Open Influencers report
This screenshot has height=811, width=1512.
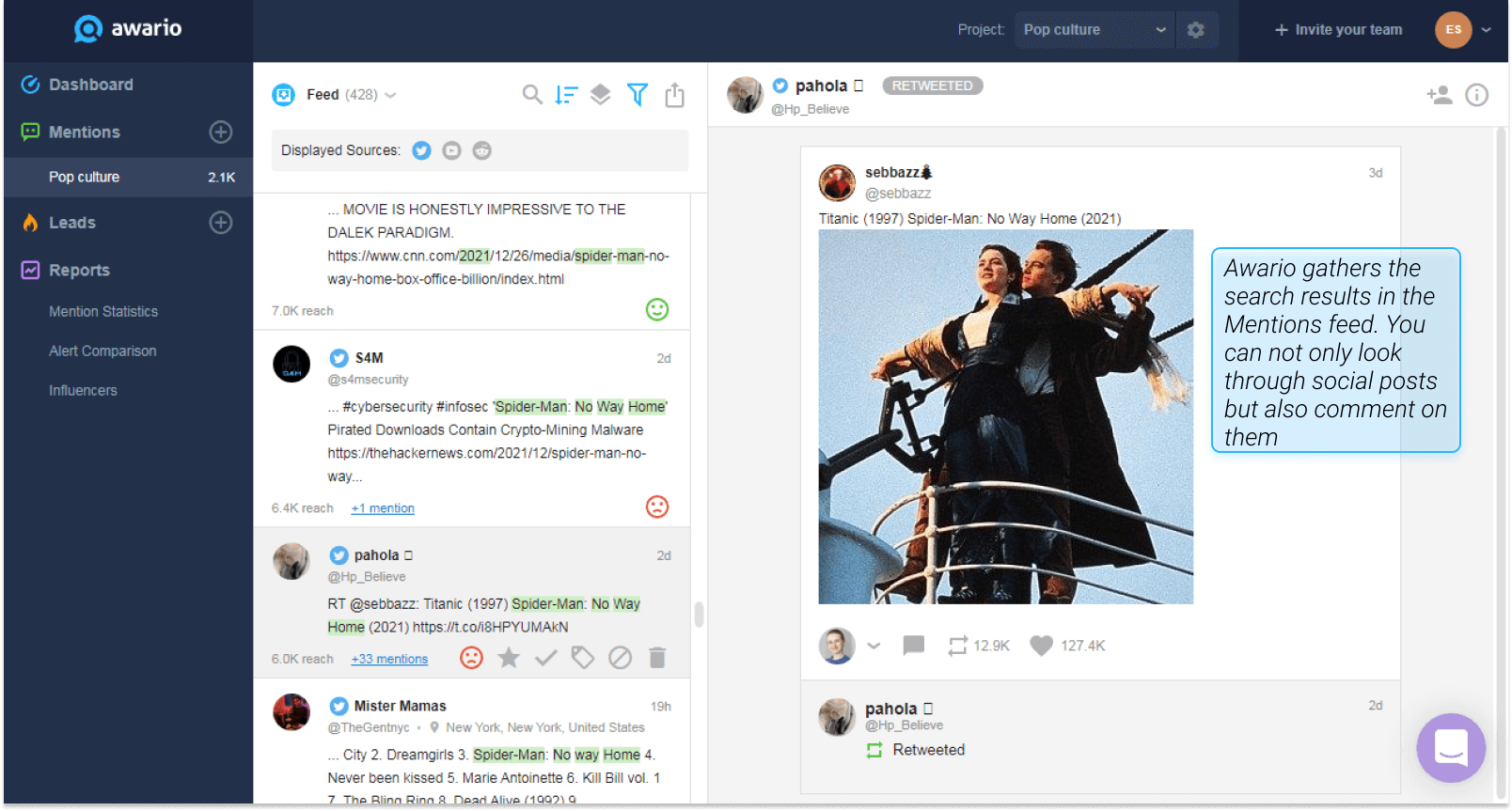point(83,391)
